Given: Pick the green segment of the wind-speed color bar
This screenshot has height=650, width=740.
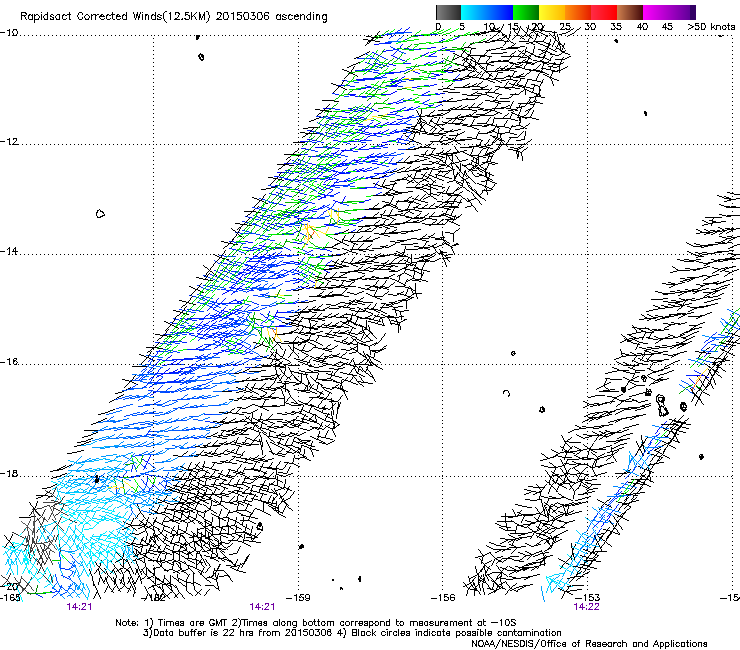Looking at the screenshot, I should pos(526,12).
